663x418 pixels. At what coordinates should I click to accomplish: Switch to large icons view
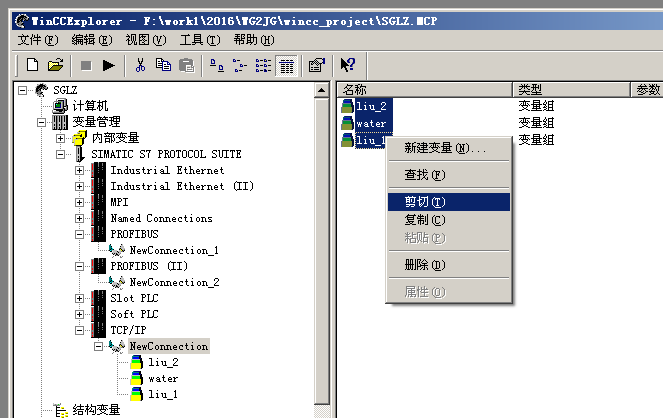[x=217, y=66]
